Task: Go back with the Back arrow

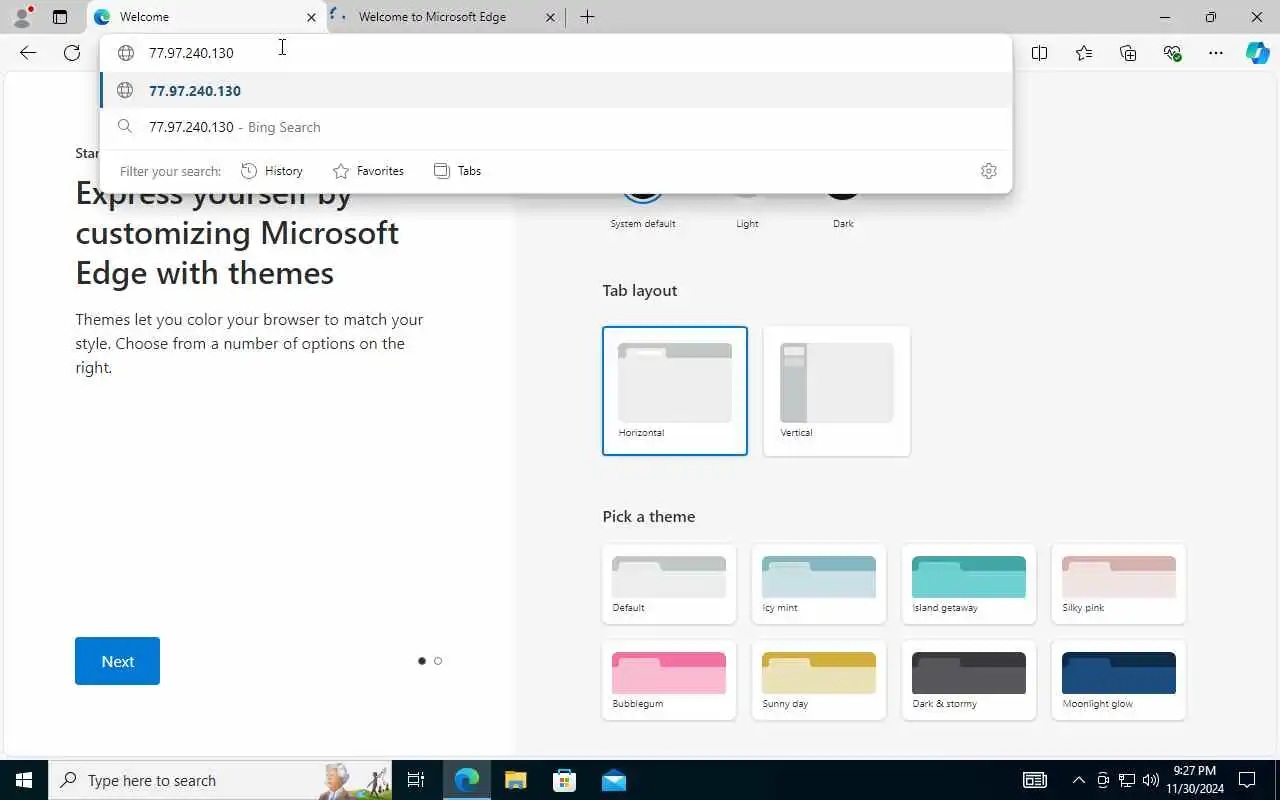Action: 28,53
